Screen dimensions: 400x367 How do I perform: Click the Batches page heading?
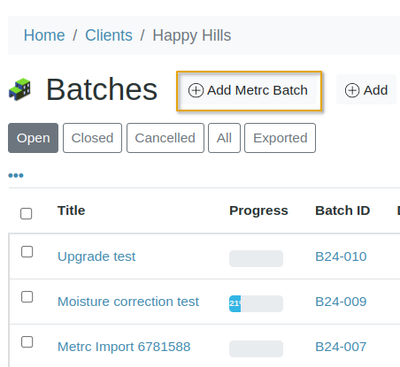pos(102,89)
